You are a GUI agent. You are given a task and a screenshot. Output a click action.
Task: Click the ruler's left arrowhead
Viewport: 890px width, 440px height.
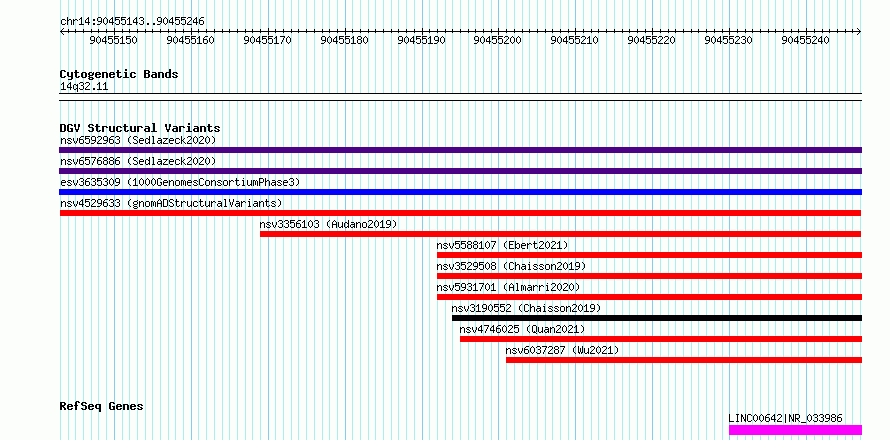tap(62, 31)
